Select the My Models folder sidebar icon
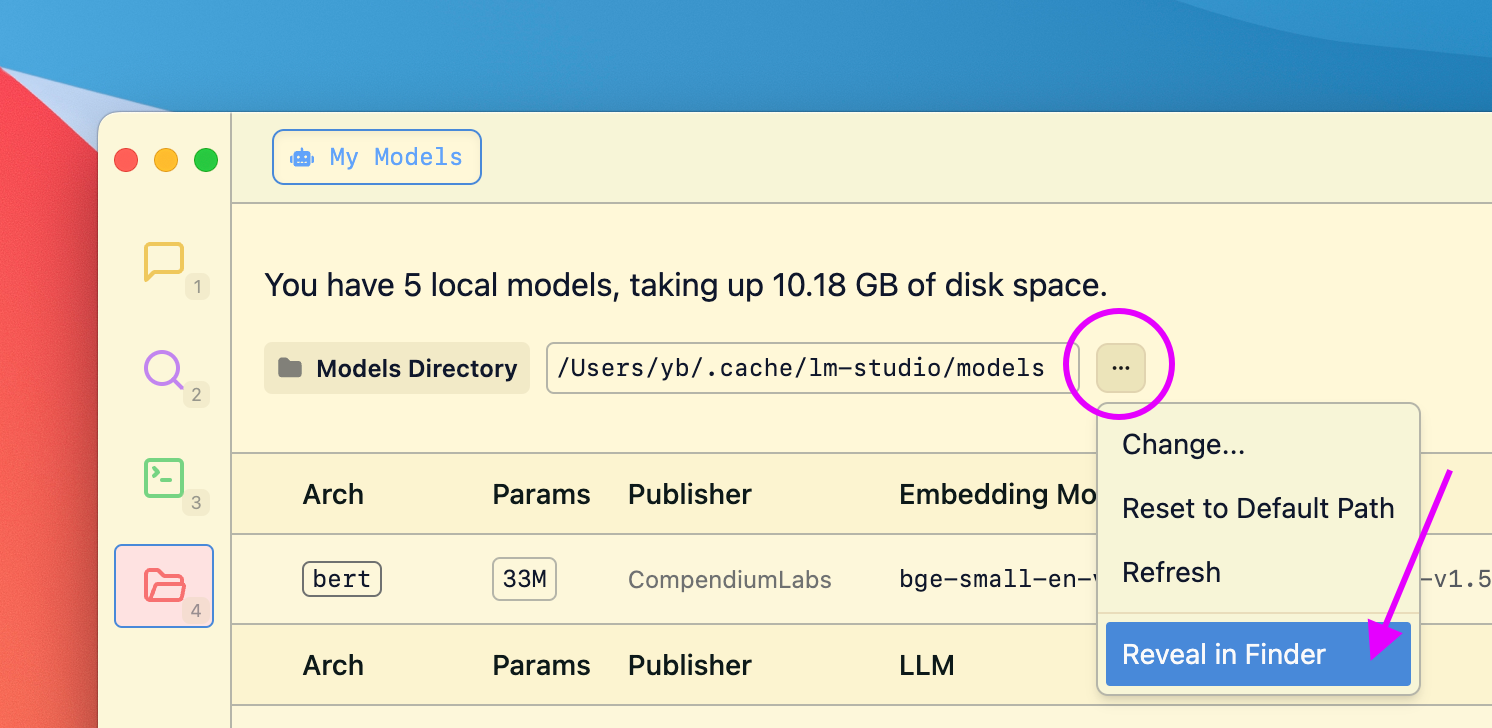1492x728 pixels. coord(164,585)
